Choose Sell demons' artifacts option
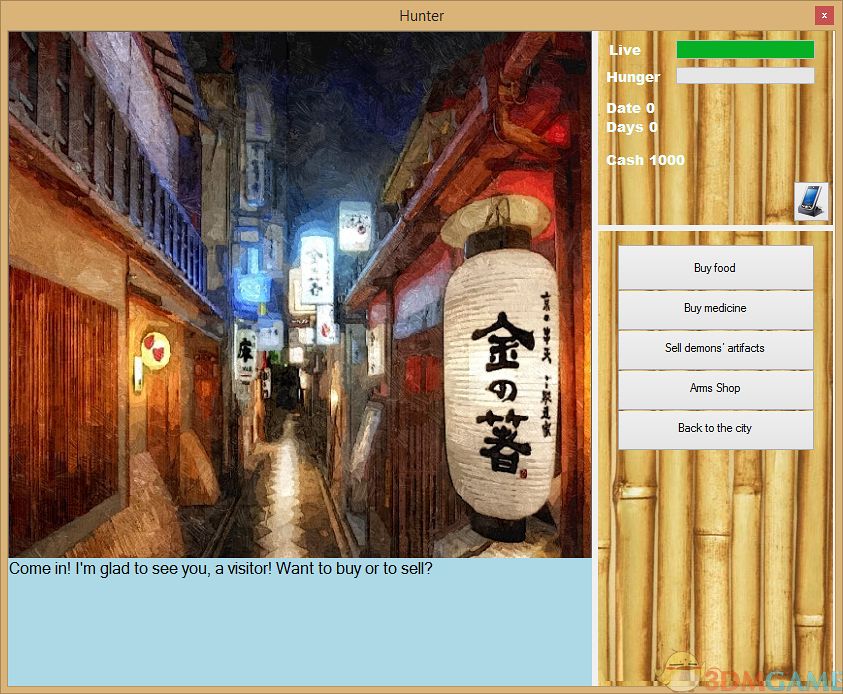Viewport: 843px width, 694px height. click(x=715, y=348)
